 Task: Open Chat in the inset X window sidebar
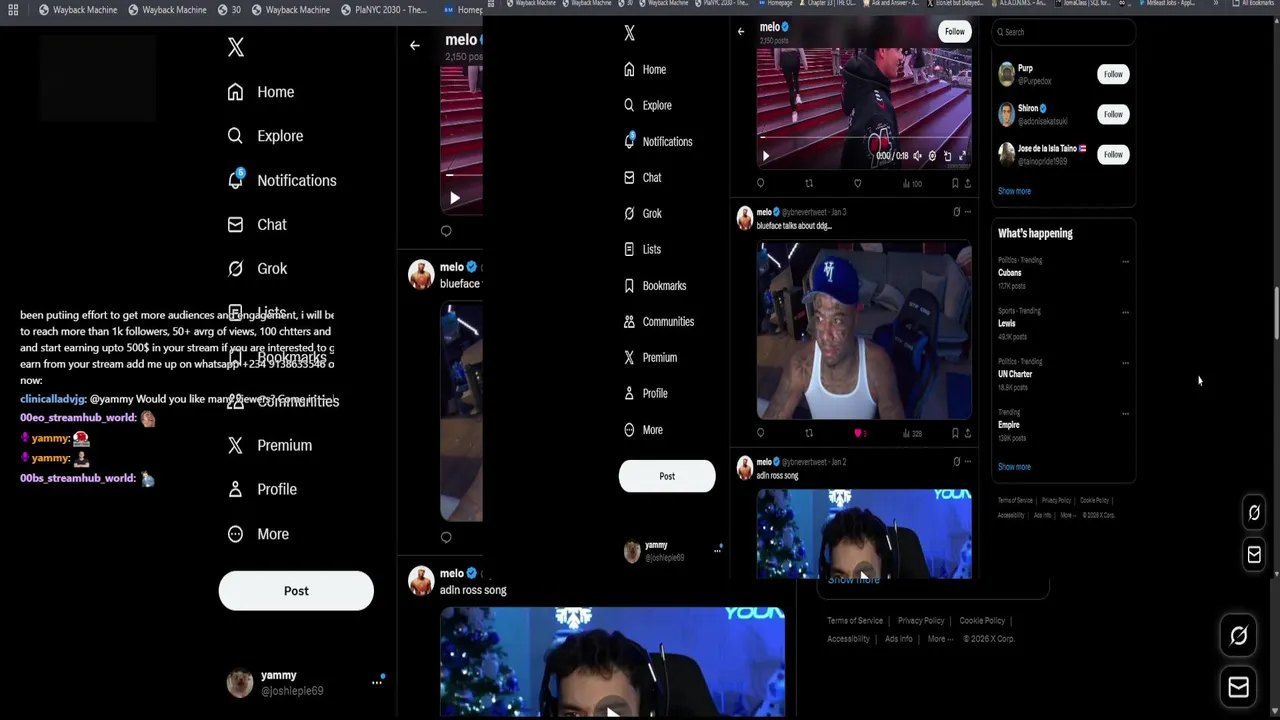(x=642, y=177)
